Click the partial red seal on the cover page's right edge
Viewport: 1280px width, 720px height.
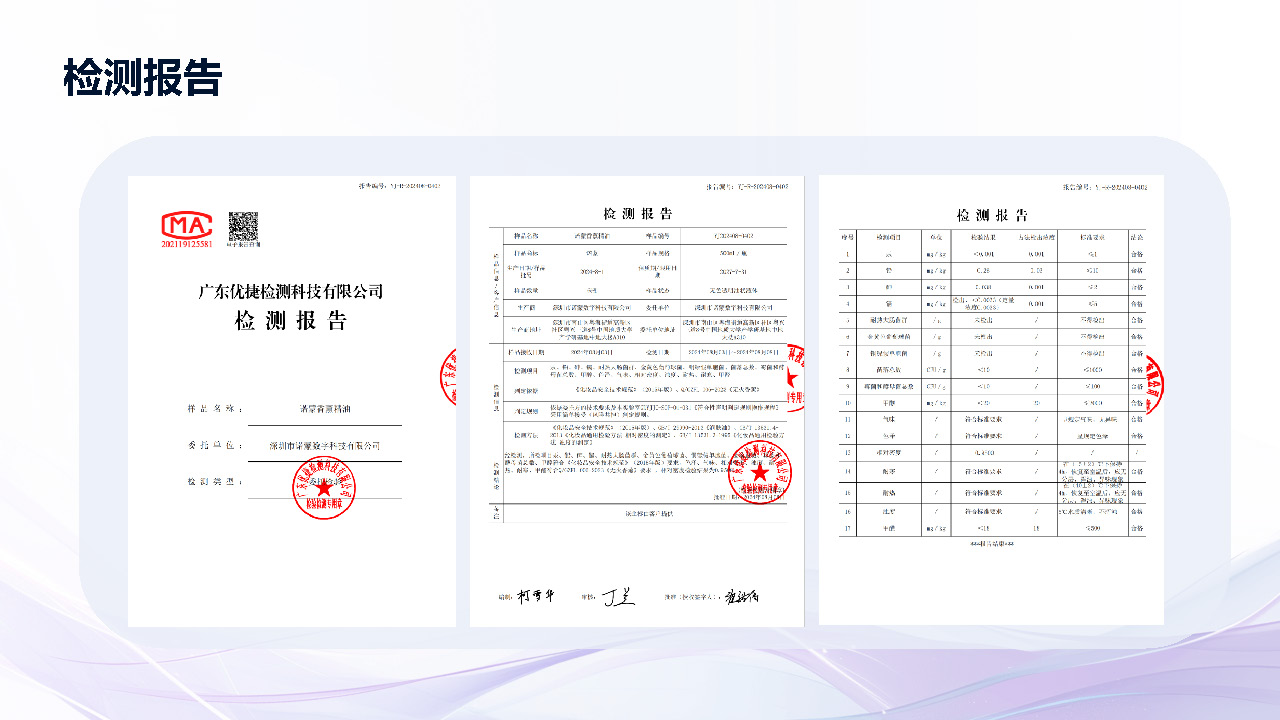(448, 377)
